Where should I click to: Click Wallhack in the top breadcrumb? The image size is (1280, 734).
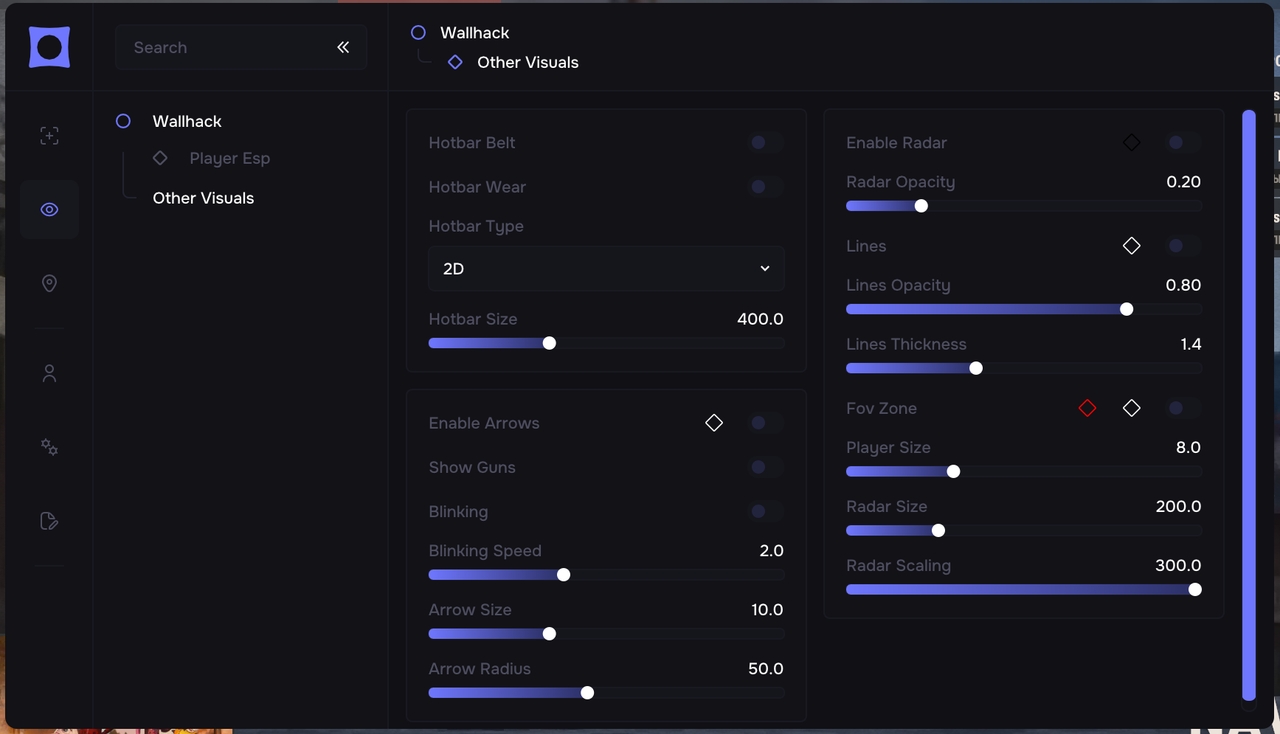pyautogui.click(x=474, y=33)
